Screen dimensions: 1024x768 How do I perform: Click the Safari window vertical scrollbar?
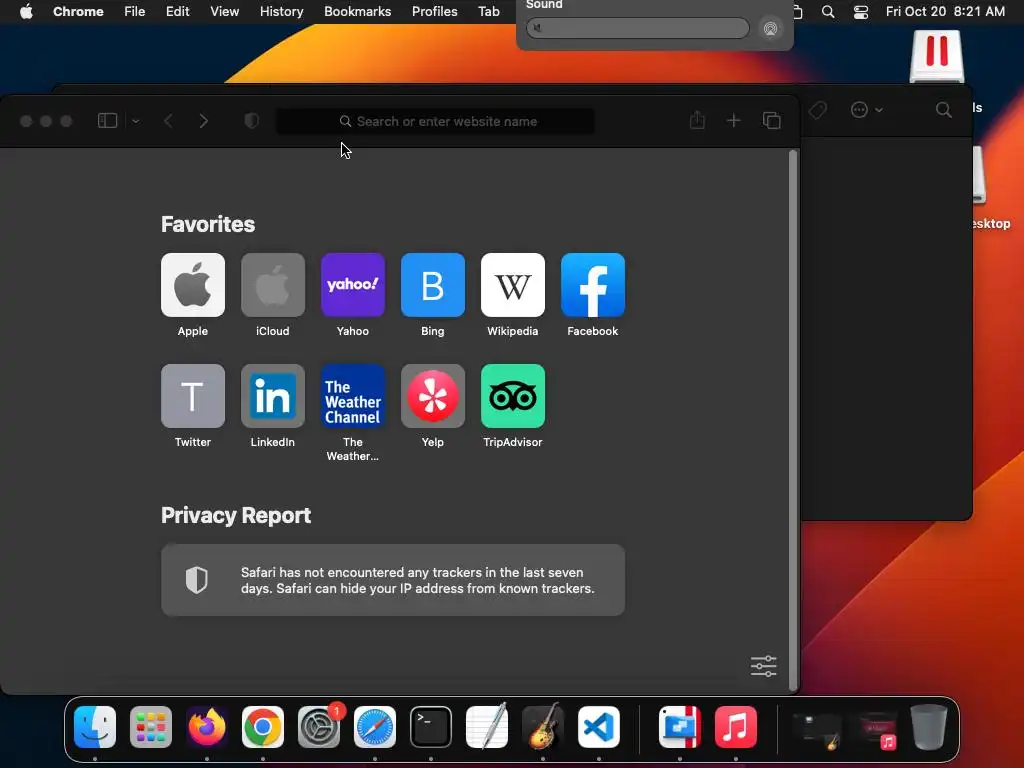click(x=793, y=421)
